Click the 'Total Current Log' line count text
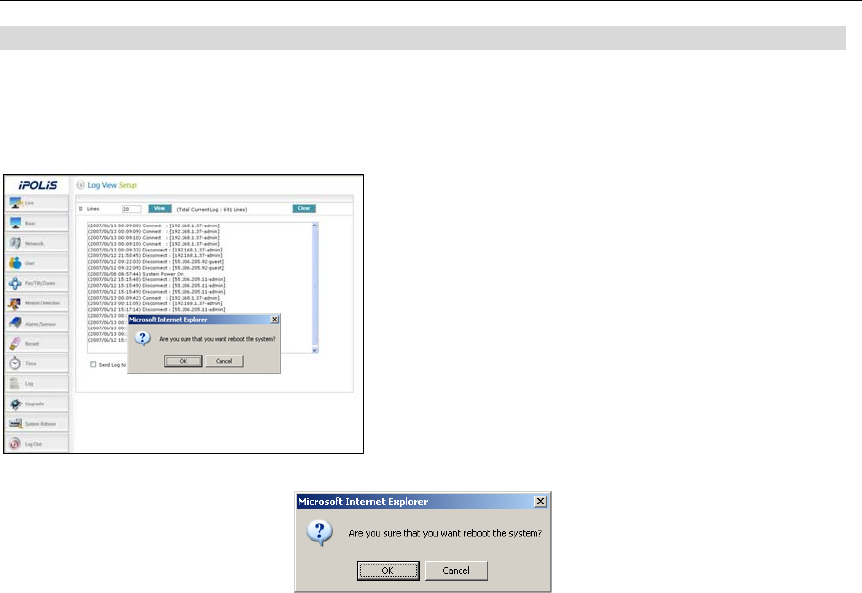This screenshot has width=862, height=593. click(x=212, y=209)
